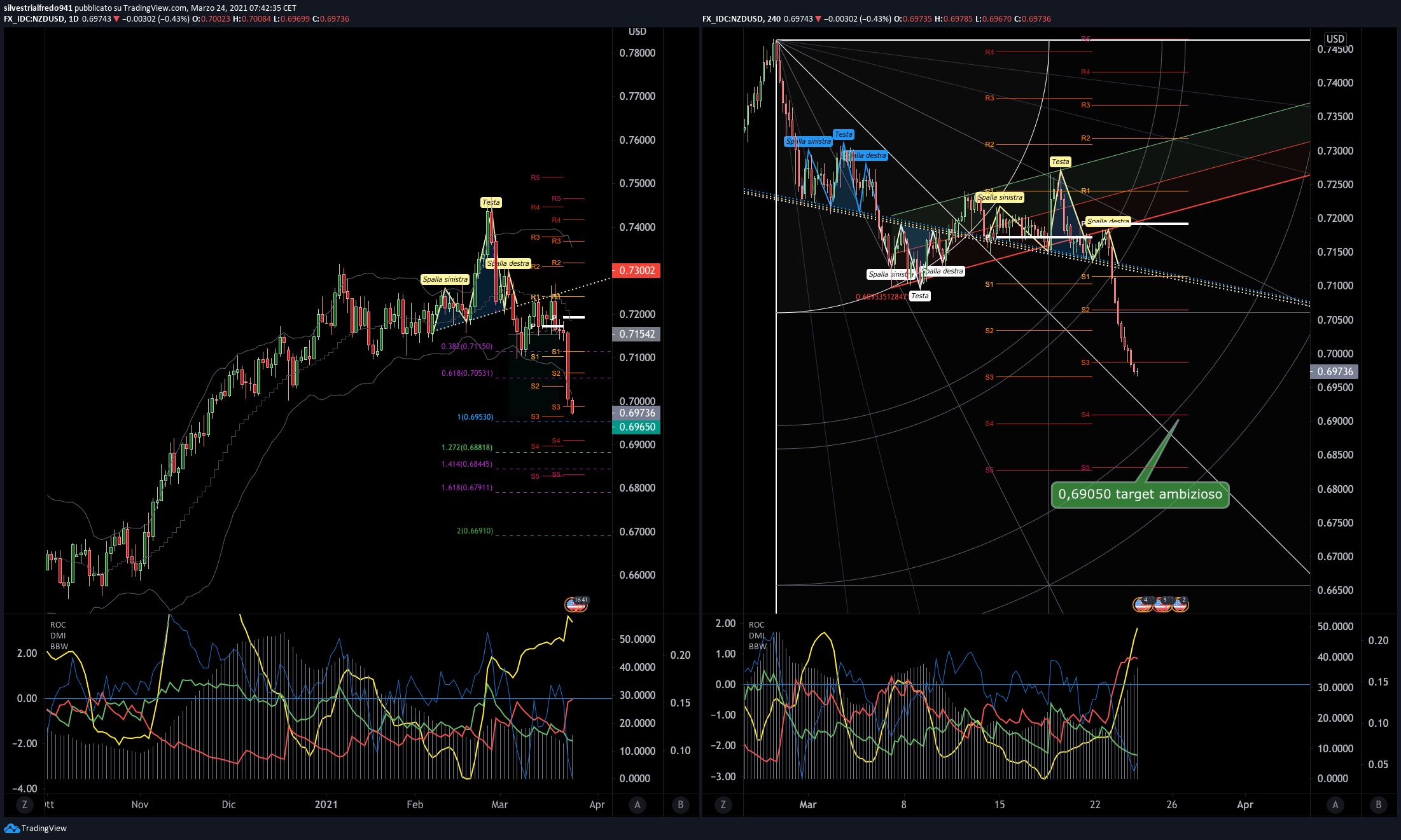This screenshot has width=1401, height=840.
Task: Click the 0.618(0.70531) Fibonacci level label
Action: point(467,373)
